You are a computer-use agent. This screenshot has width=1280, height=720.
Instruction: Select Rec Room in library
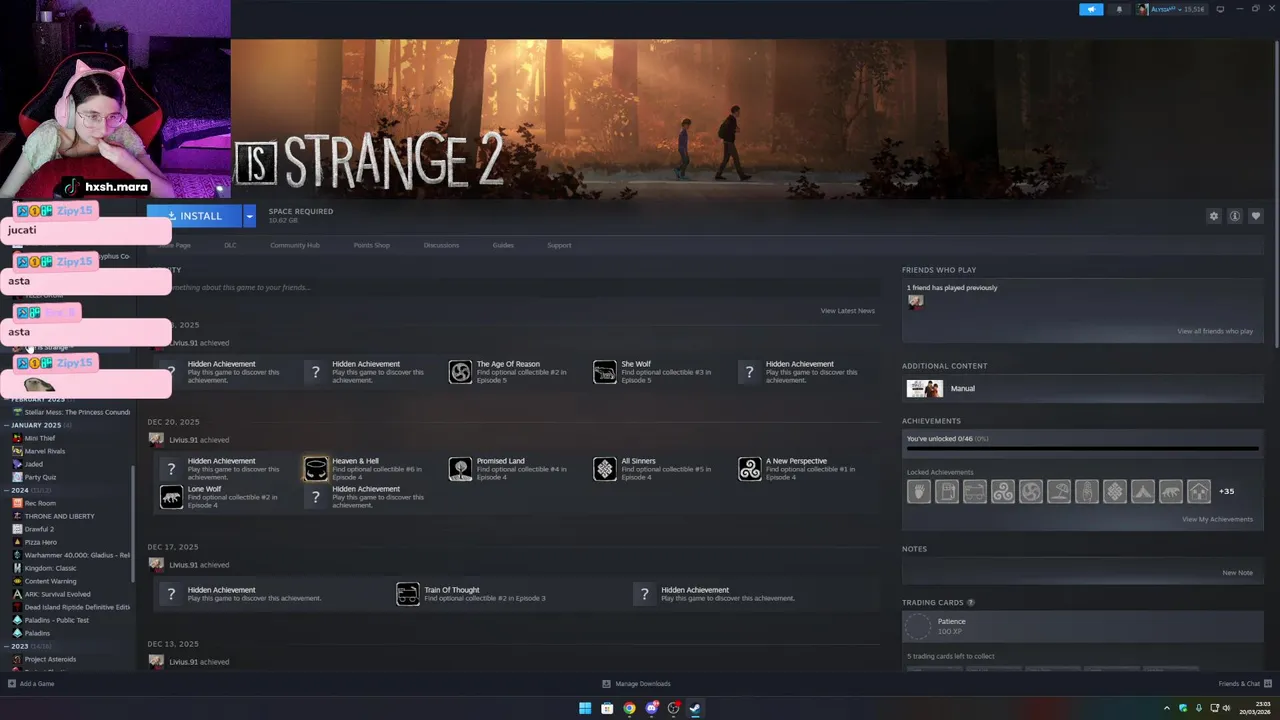click(40, 503)
